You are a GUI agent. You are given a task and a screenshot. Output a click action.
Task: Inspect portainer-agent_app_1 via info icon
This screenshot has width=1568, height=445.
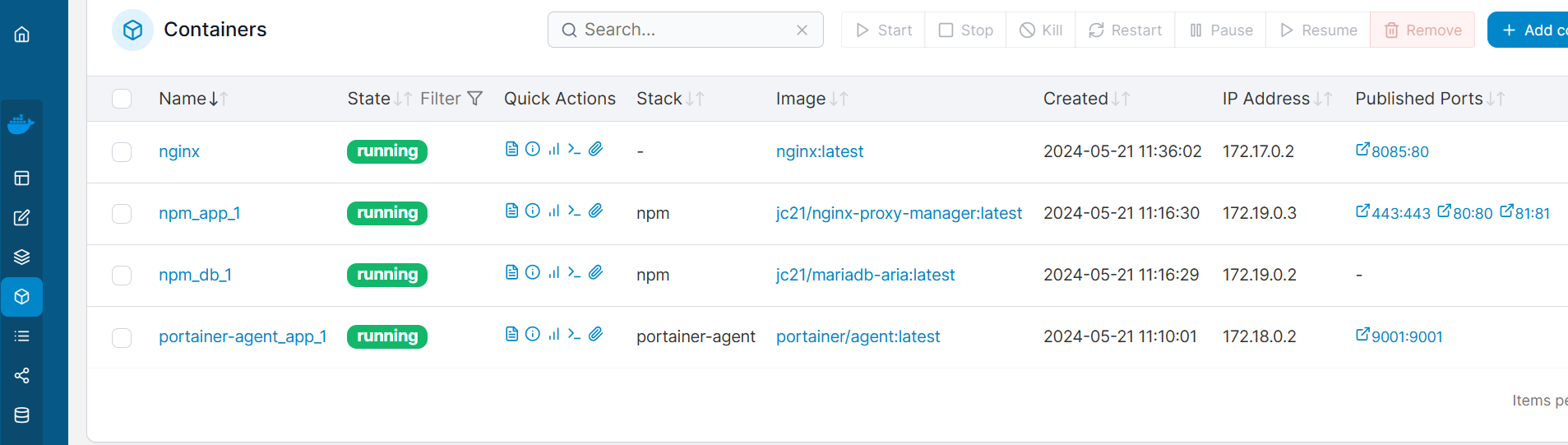[x=533, y=334]
